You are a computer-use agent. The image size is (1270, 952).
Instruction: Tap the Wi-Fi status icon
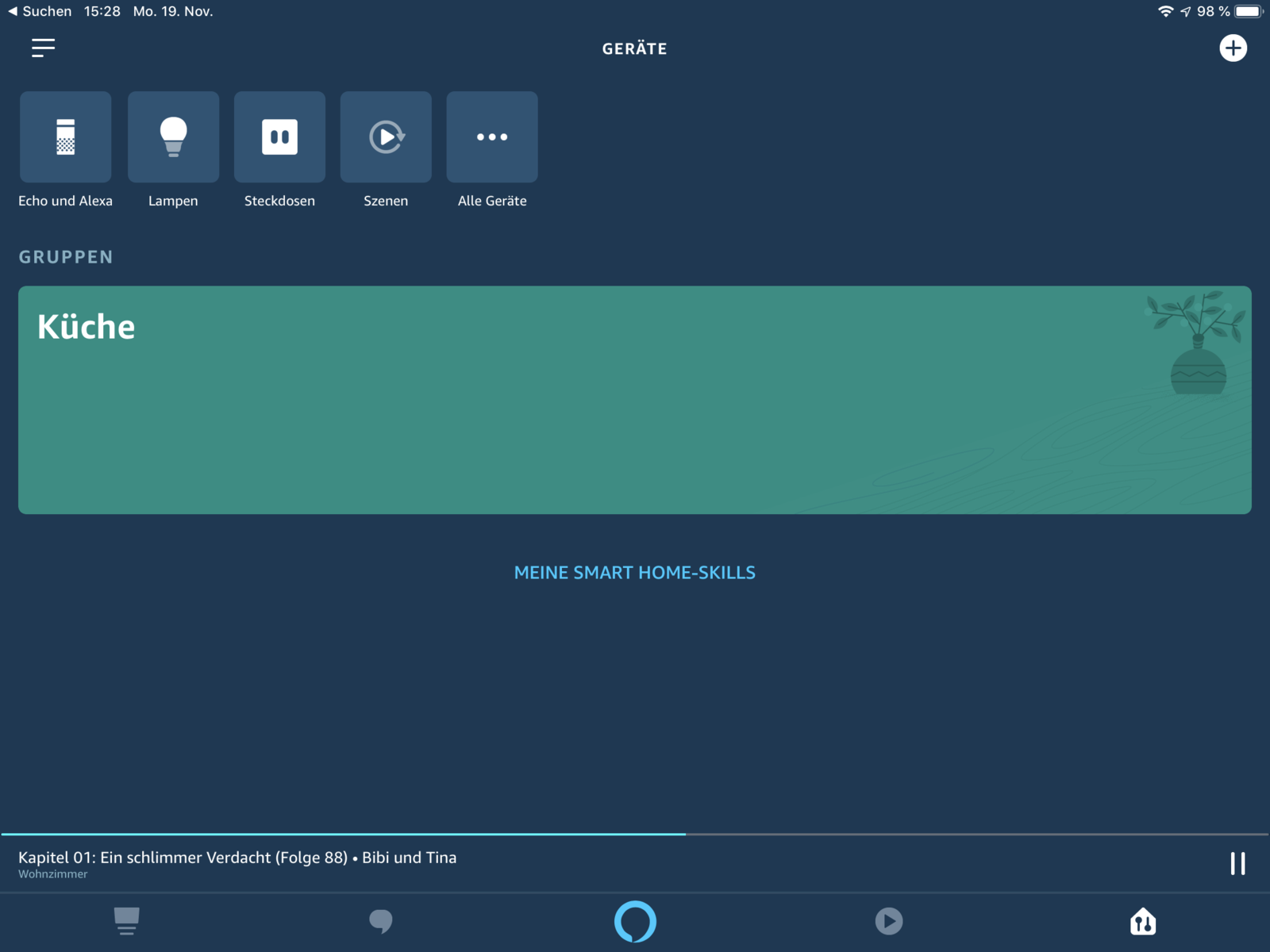click(x=1165, y=11)
